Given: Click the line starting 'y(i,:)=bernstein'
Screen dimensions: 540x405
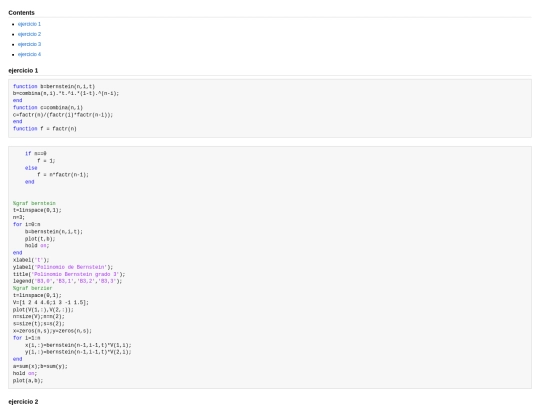Looking at the screenshot, I should pos(78,352).
